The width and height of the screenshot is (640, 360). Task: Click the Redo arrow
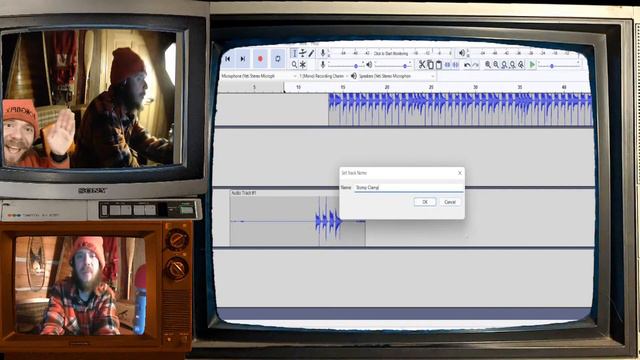pyautogui.click(x=476, y=65)
